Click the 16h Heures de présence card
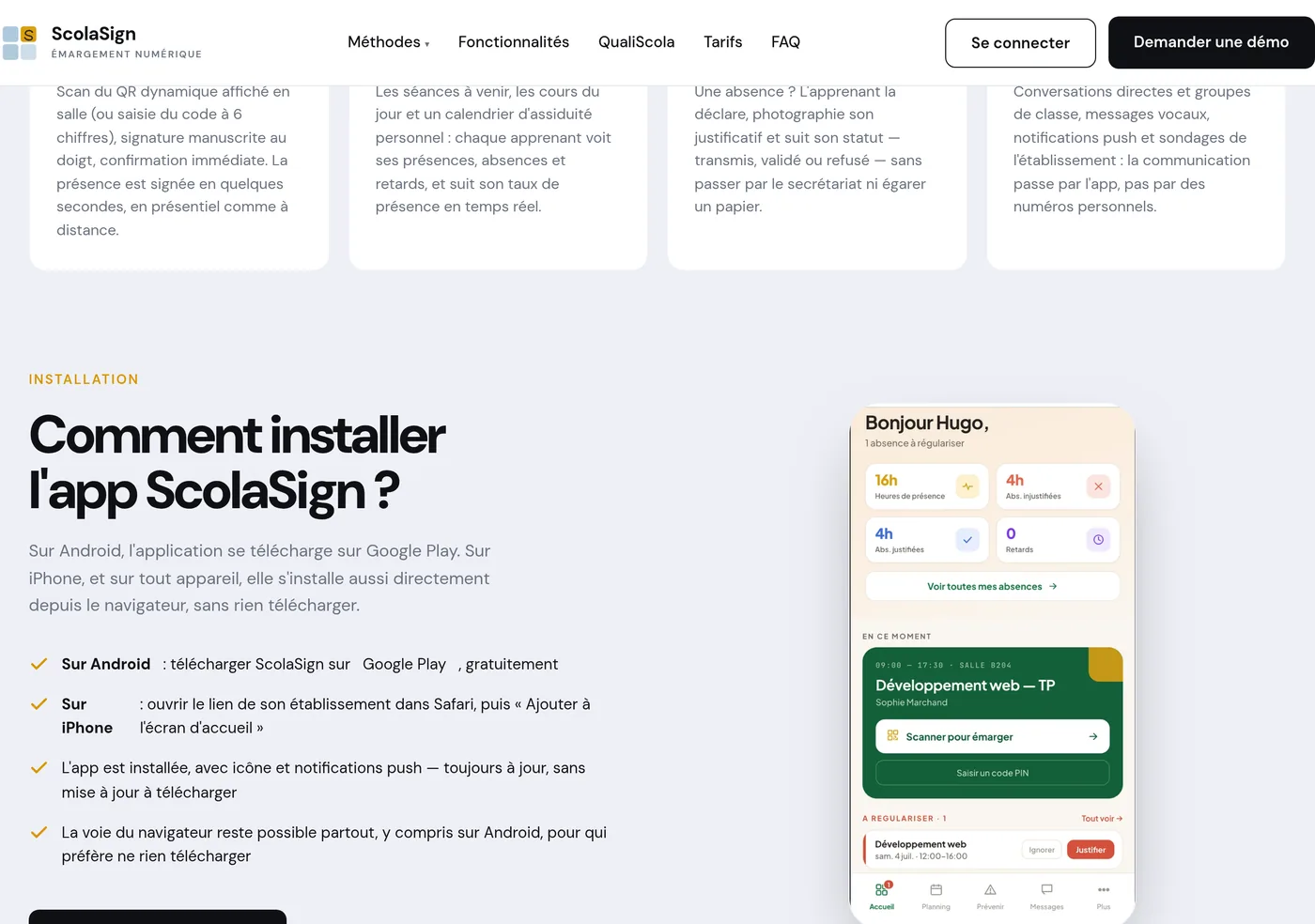This screenshot has height=924, width=1315. pos(926,486)
